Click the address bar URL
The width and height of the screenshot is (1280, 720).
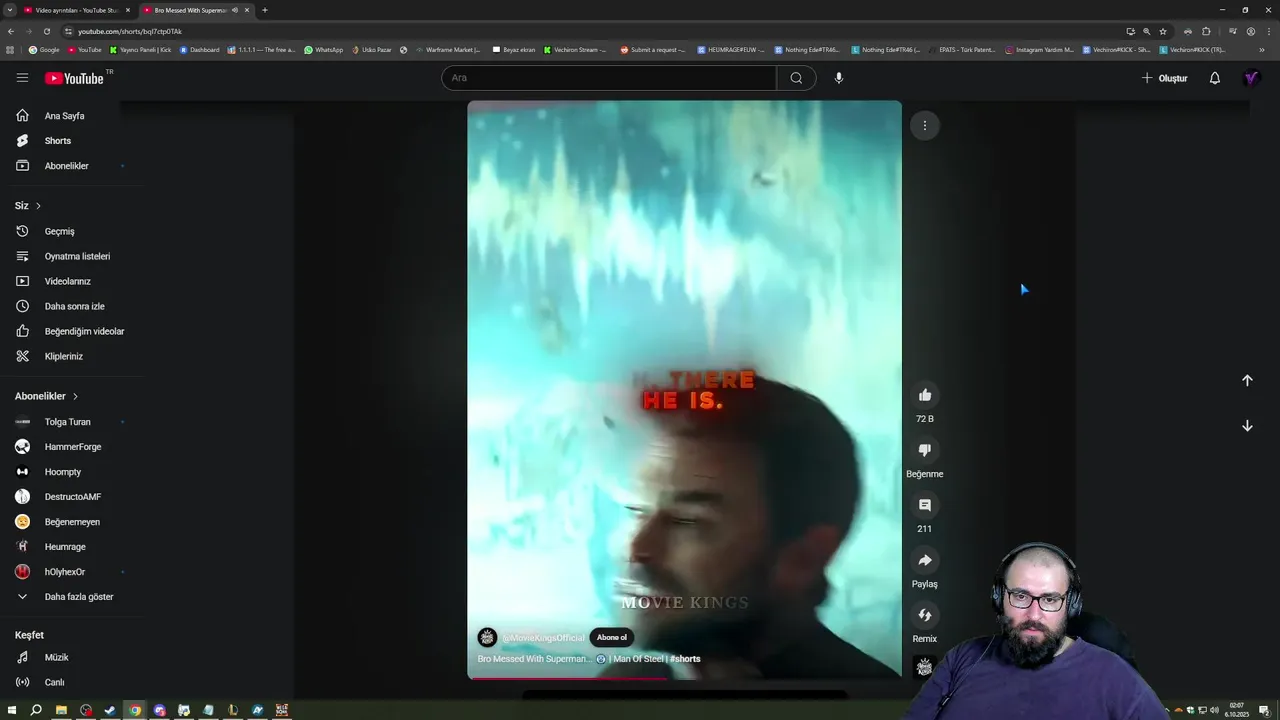point(130,31)
